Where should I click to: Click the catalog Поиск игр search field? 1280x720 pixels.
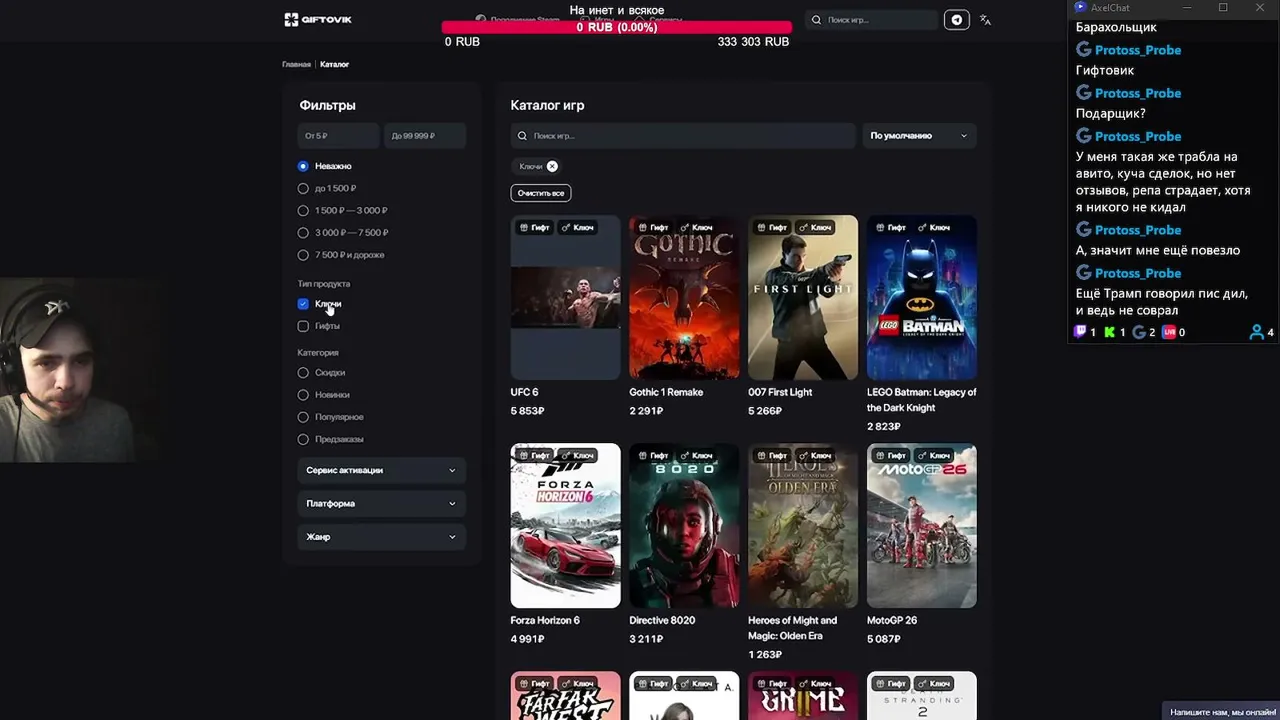[x=683, y=136]
